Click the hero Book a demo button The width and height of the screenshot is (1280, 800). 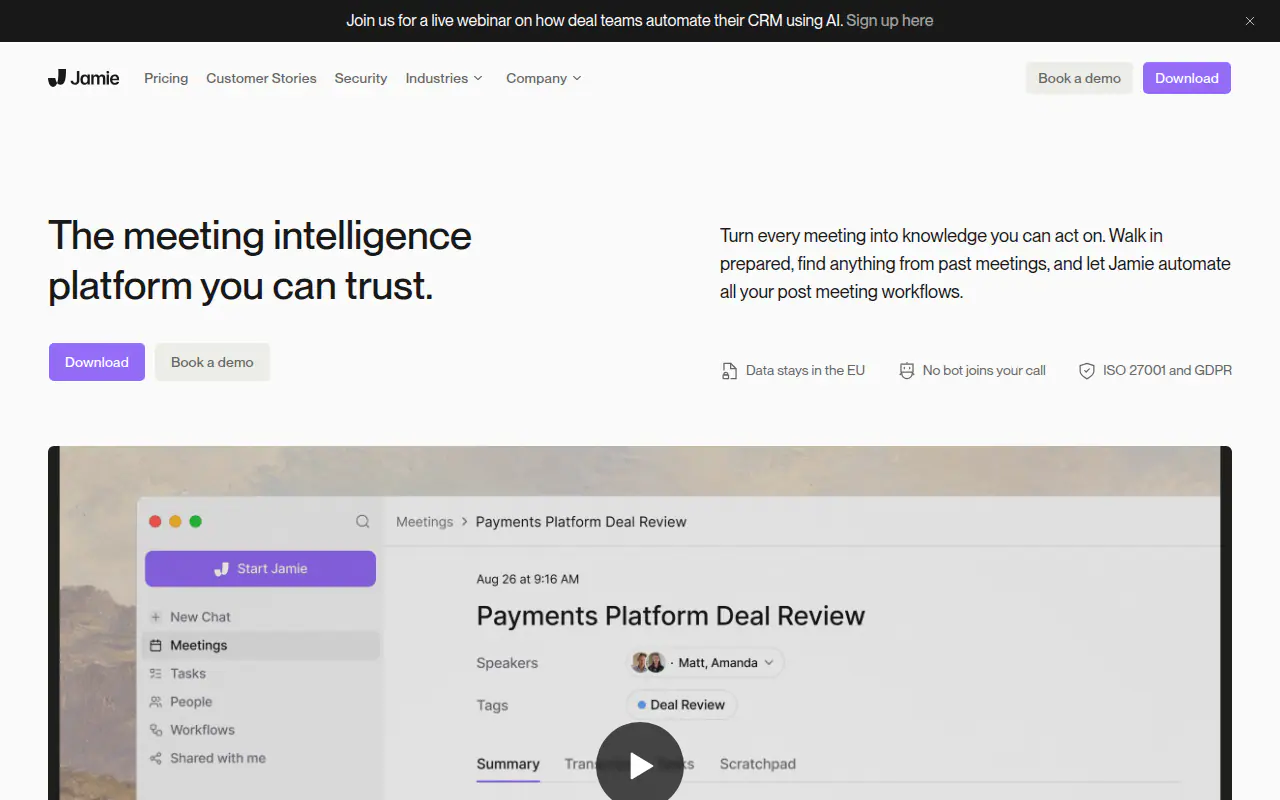[212, 362]
